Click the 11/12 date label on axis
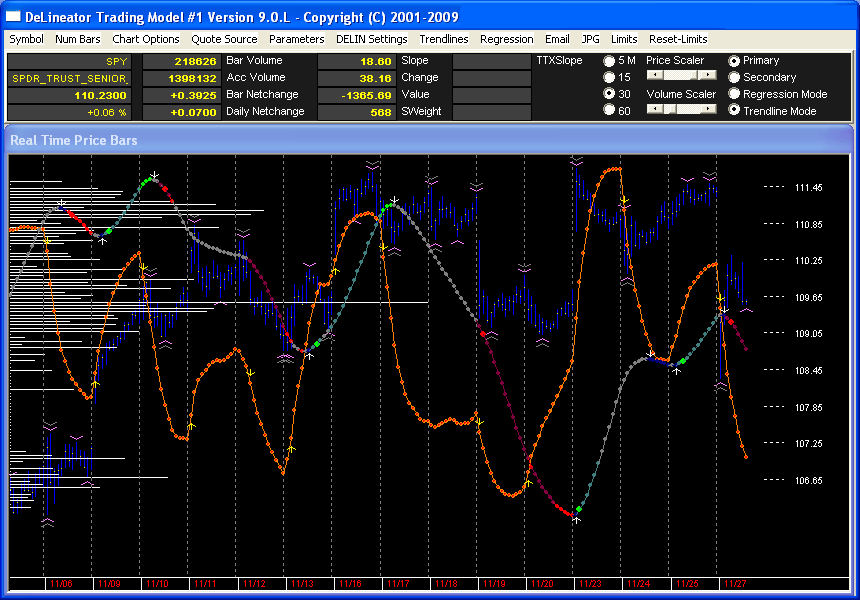The image size is (860, 600). coord(254,584)
